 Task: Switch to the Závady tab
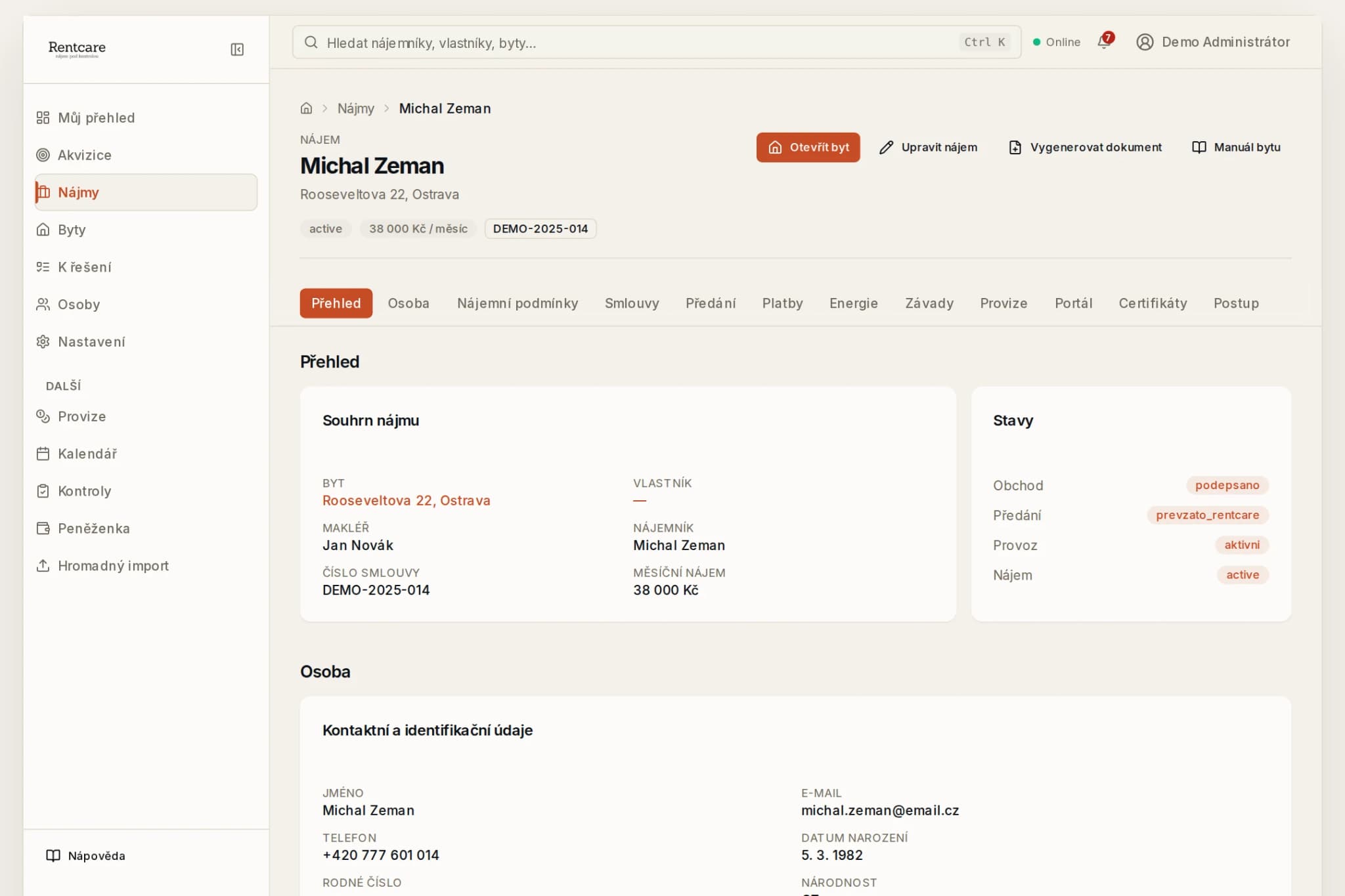[929, 303]
